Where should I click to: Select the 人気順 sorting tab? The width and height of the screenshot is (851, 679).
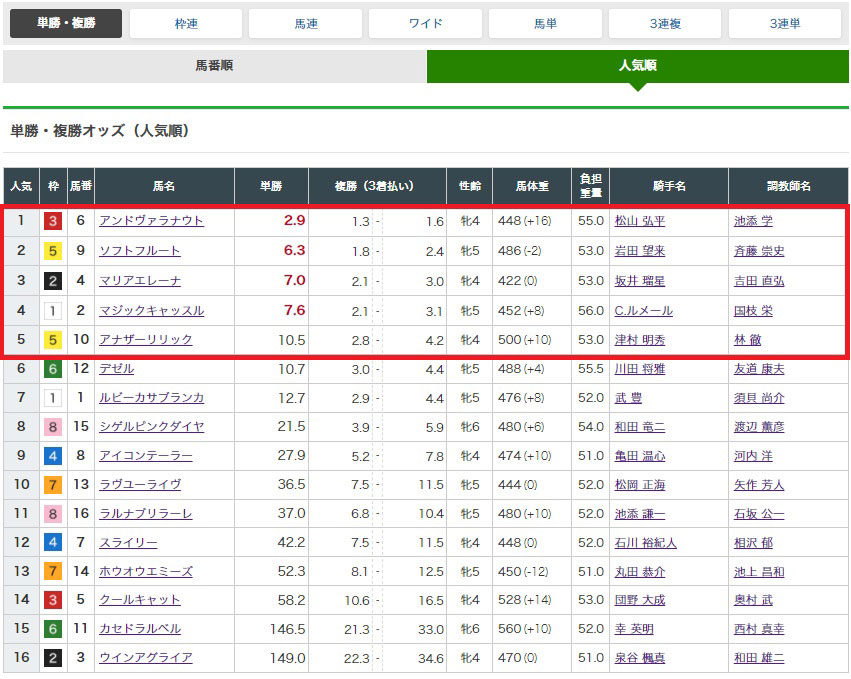[x=637, y=66]
